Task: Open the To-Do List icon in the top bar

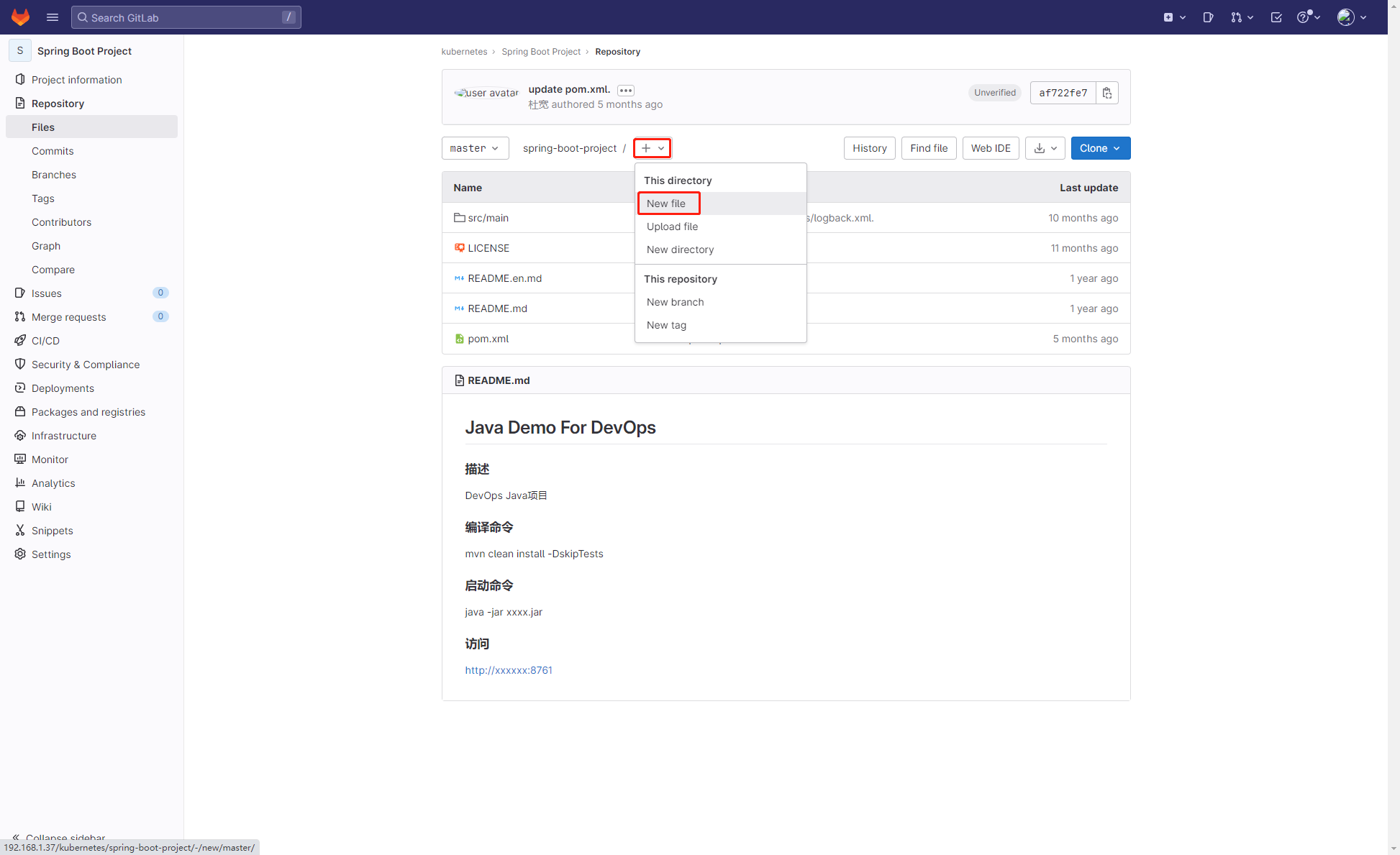Action: 1276,17
